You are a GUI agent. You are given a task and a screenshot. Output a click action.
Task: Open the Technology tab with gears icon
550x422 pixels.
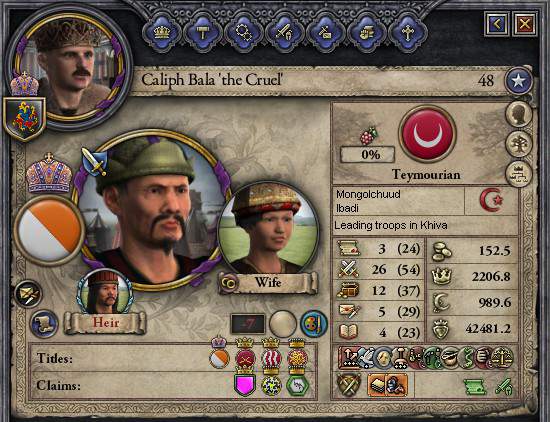tap(244, 33)
